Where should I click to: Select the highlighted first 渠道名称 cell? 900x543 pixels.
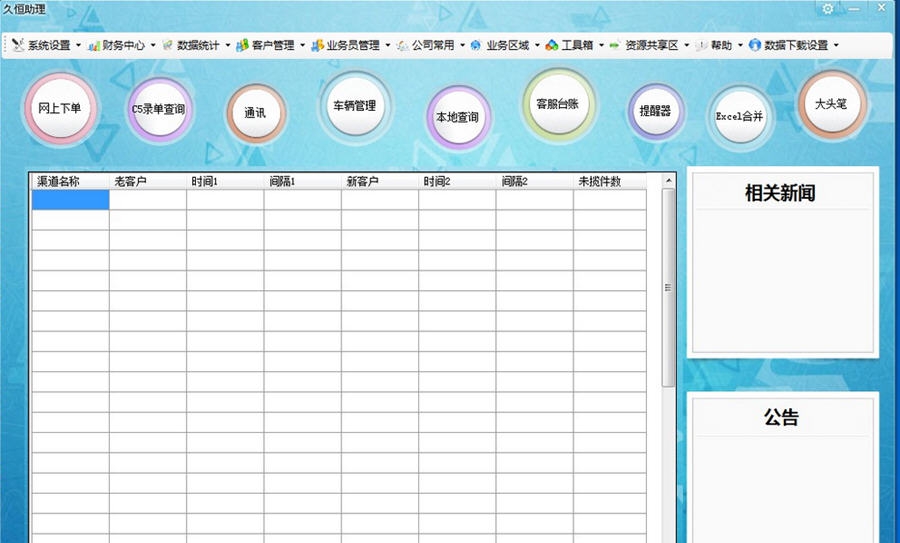[70, 200]
